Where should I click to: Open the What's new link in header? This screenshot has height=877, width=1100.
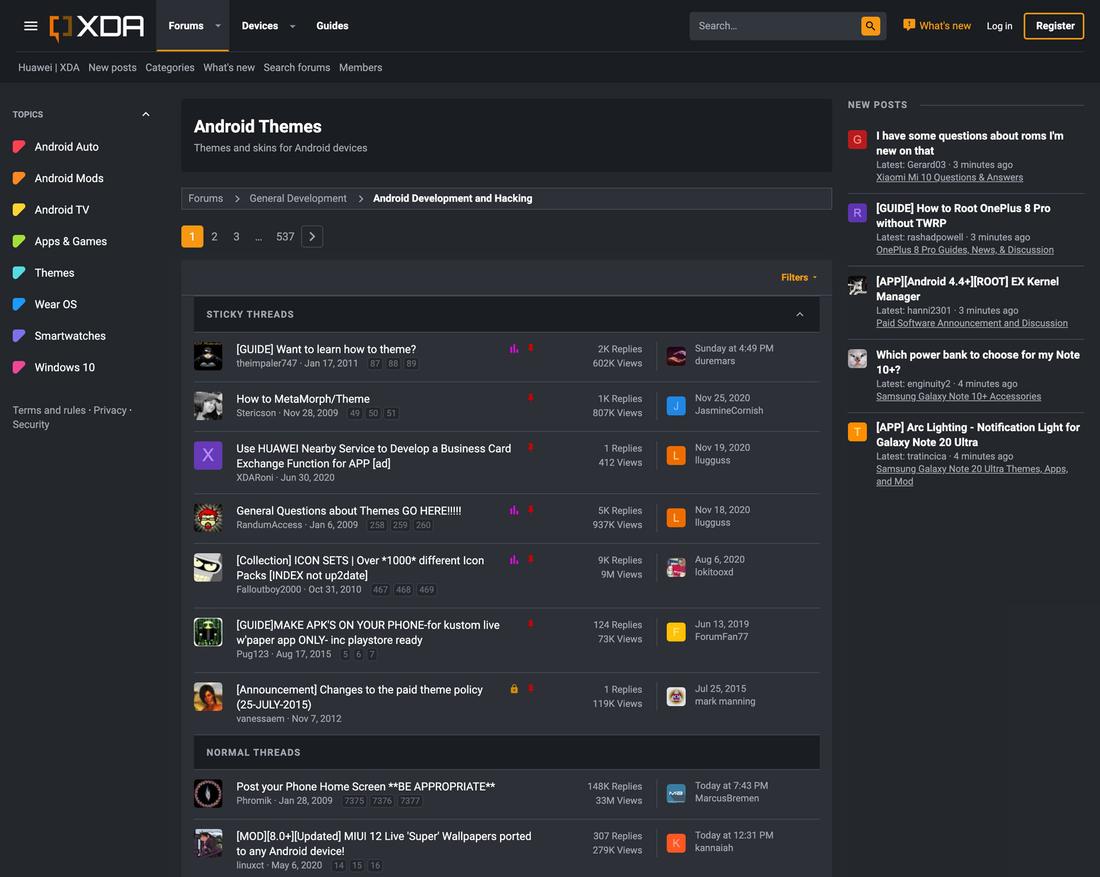[x=936, y=26]
